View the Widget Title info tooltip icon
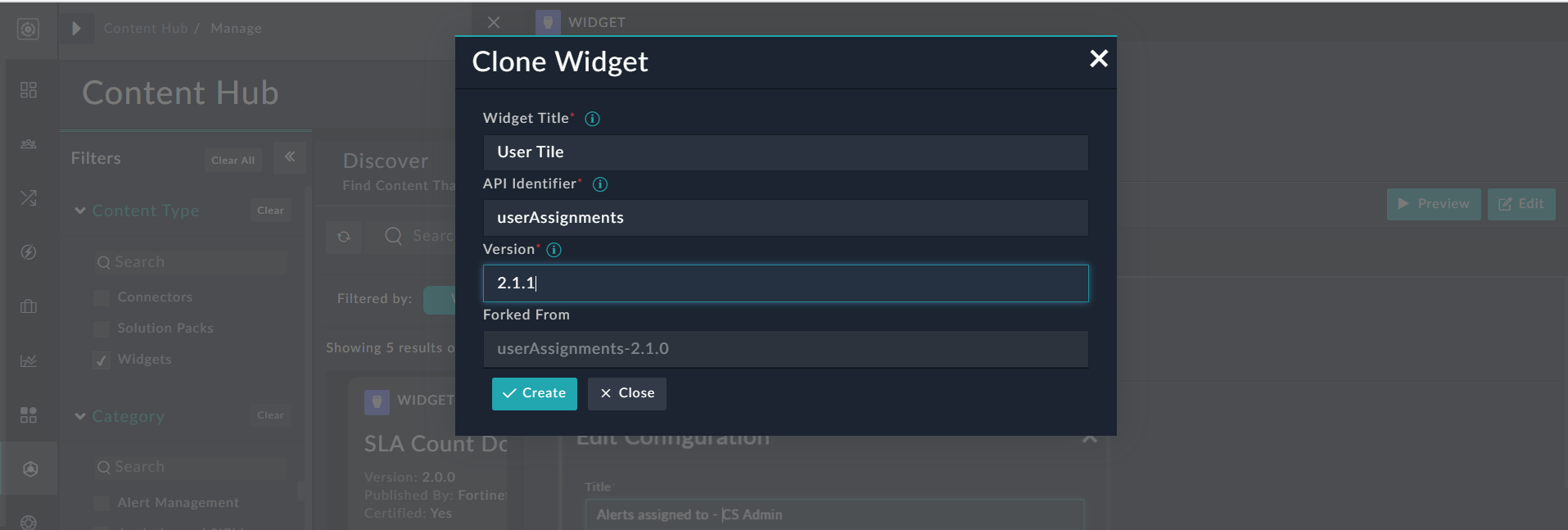1568x530 pixels. pos(591,118)
